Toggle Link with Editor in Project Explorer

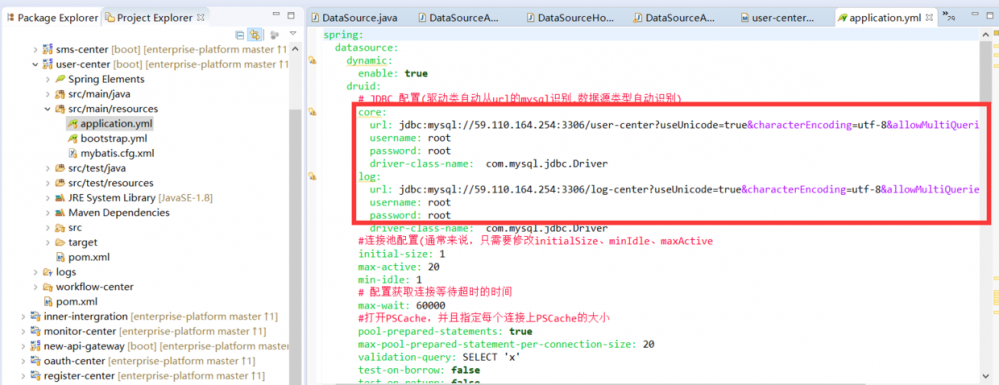[255, 34]
